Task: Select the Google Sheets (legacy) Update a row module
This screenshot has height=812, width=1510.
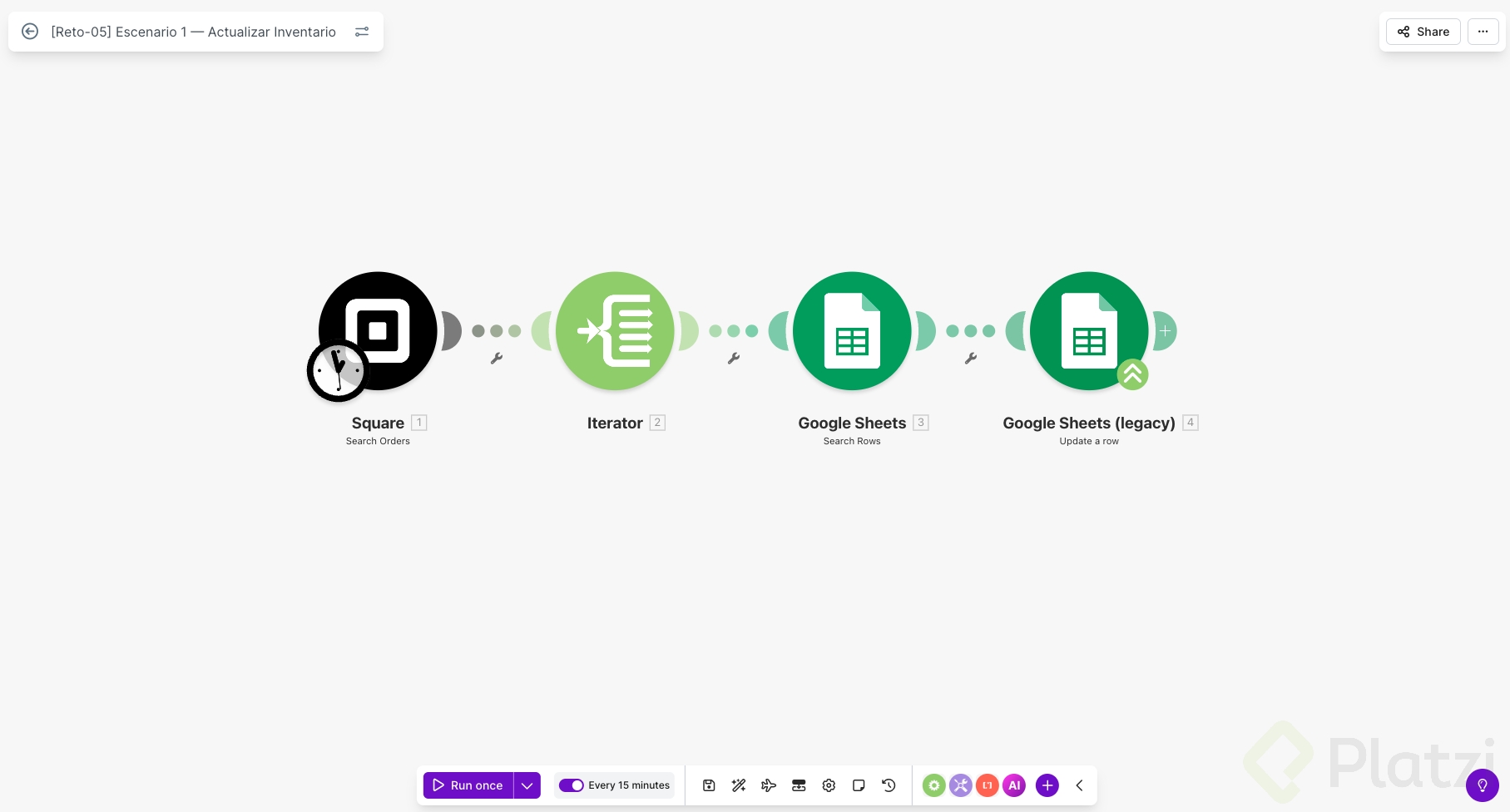Action: tap(1089, 331)
